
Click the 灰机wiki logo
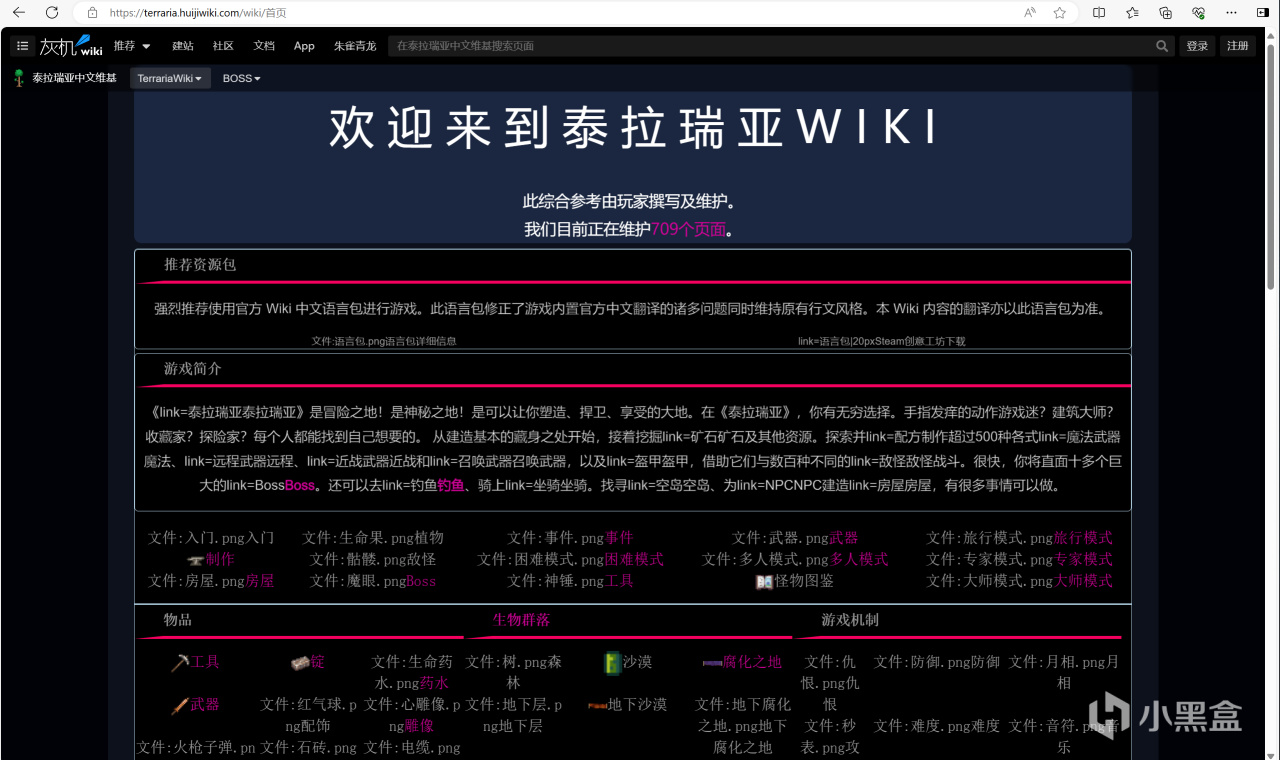tap(71, 46)
